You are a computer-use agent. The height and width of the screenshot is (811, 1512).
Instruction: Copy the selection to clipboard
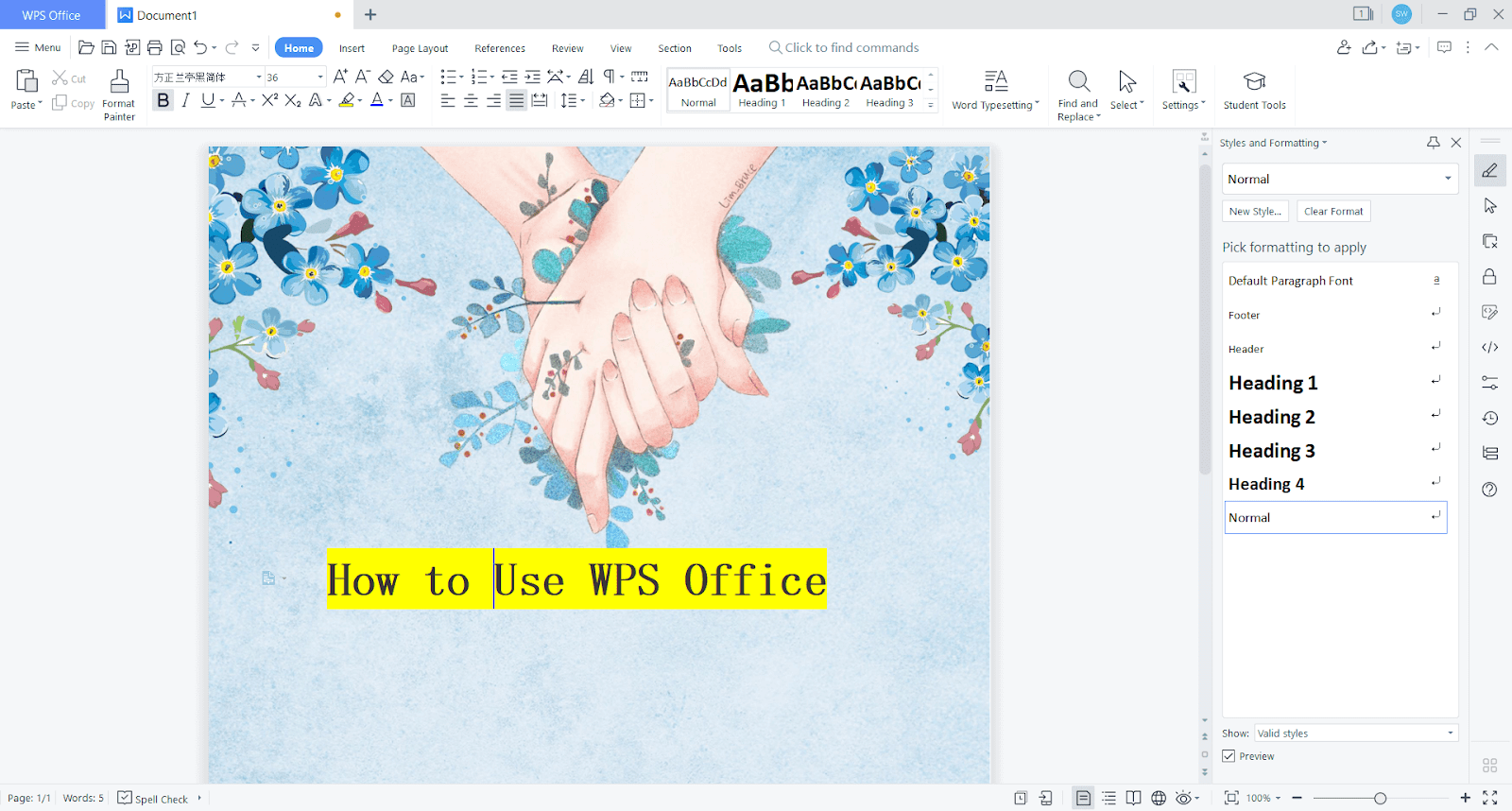[x=73, y=103]
